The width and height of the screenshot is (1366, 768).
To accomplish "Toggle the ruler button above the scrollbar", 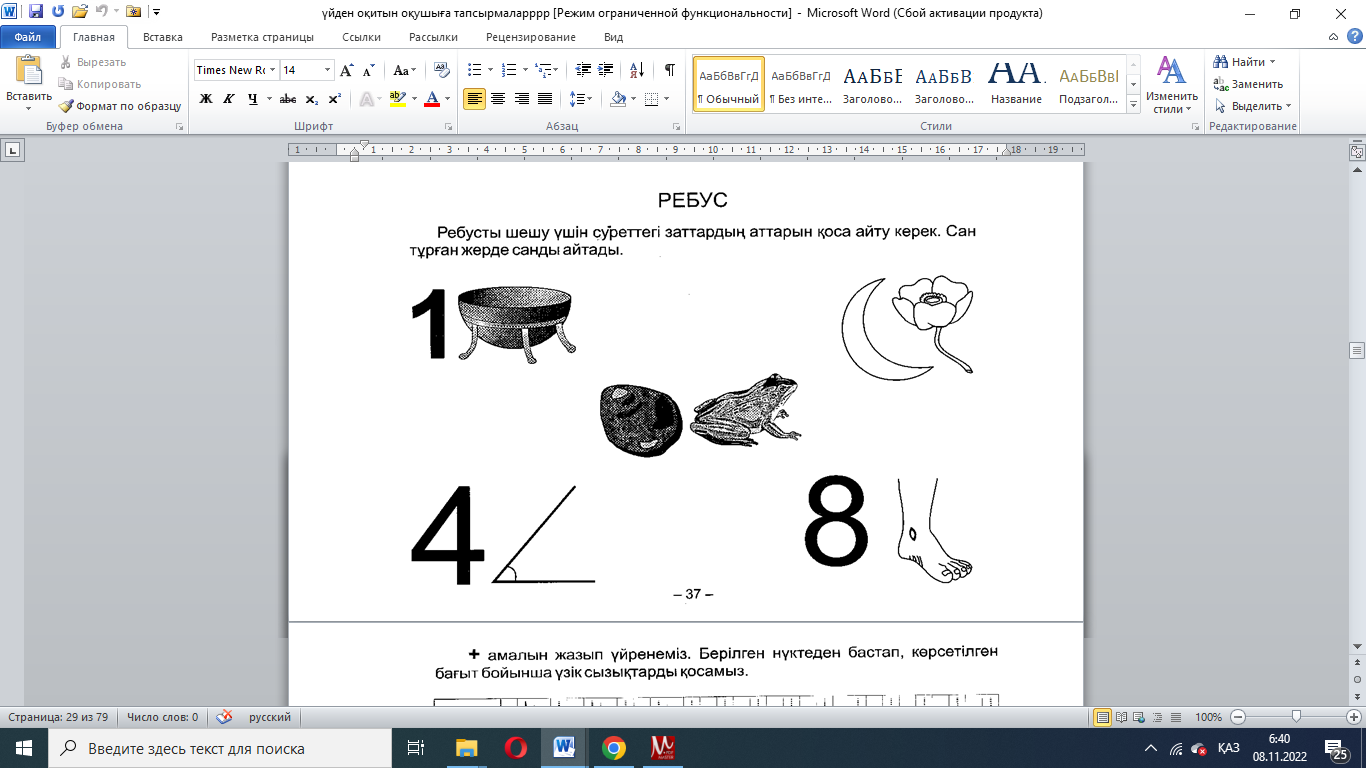I will click(x=1357, y=152).
